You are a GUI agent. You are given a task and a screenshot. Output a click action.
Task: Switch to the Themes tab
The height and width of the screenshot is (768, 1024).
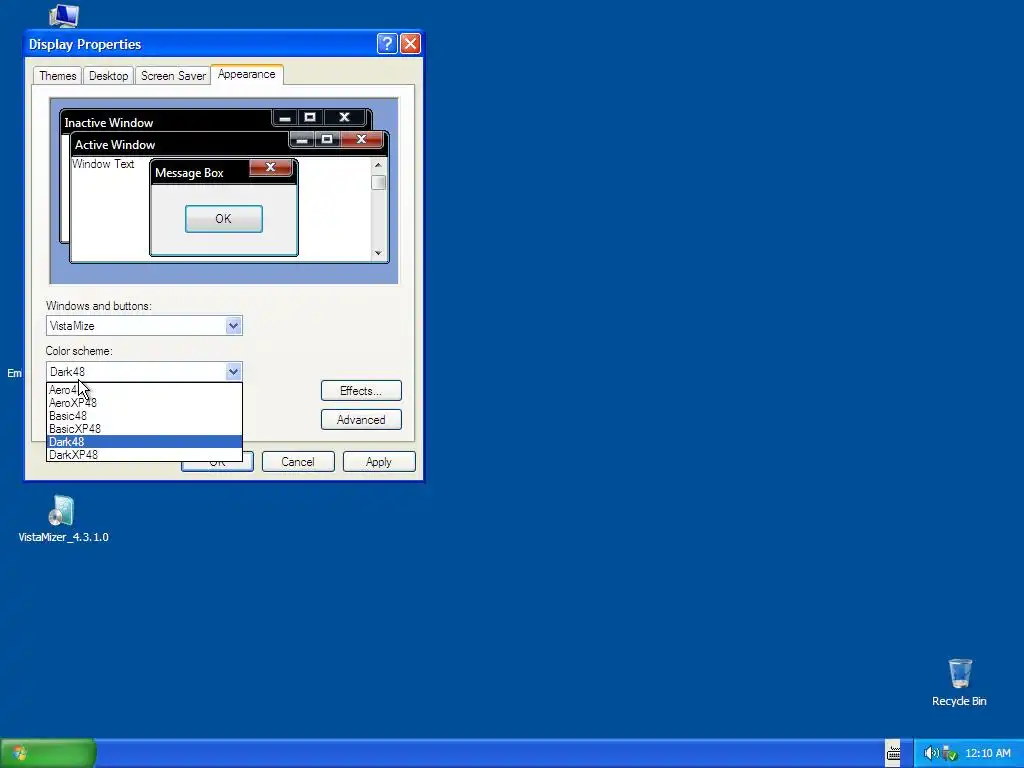(57, 76)
